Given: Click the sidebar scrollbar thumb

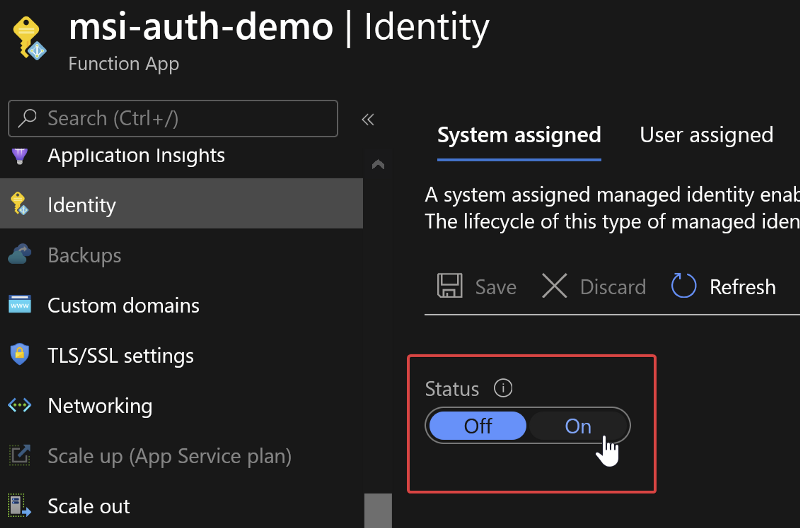Looking at the screenshot, I should [x=378, y=510].
